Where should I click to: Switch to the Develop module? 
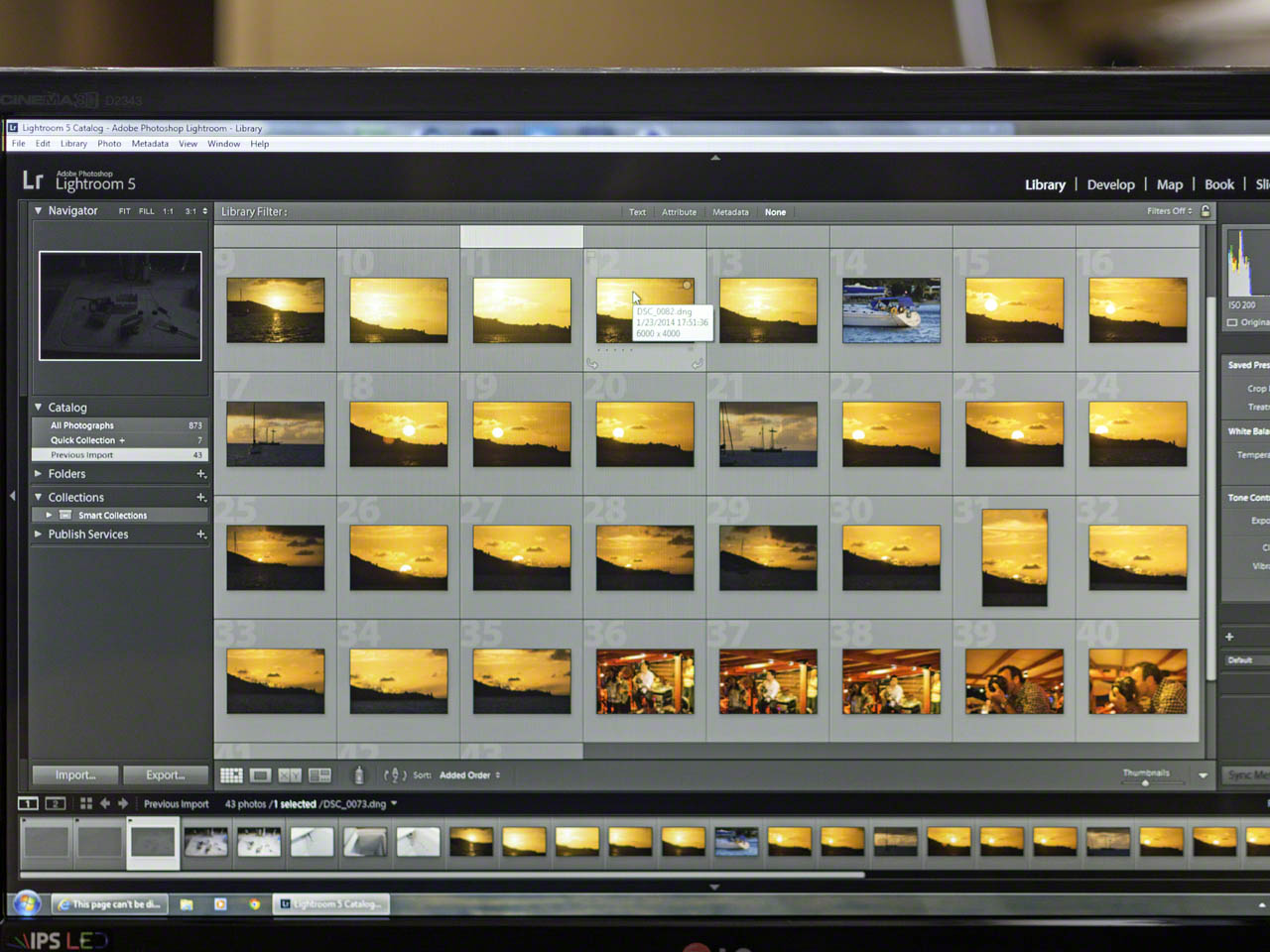click(x=1110, y=184)
